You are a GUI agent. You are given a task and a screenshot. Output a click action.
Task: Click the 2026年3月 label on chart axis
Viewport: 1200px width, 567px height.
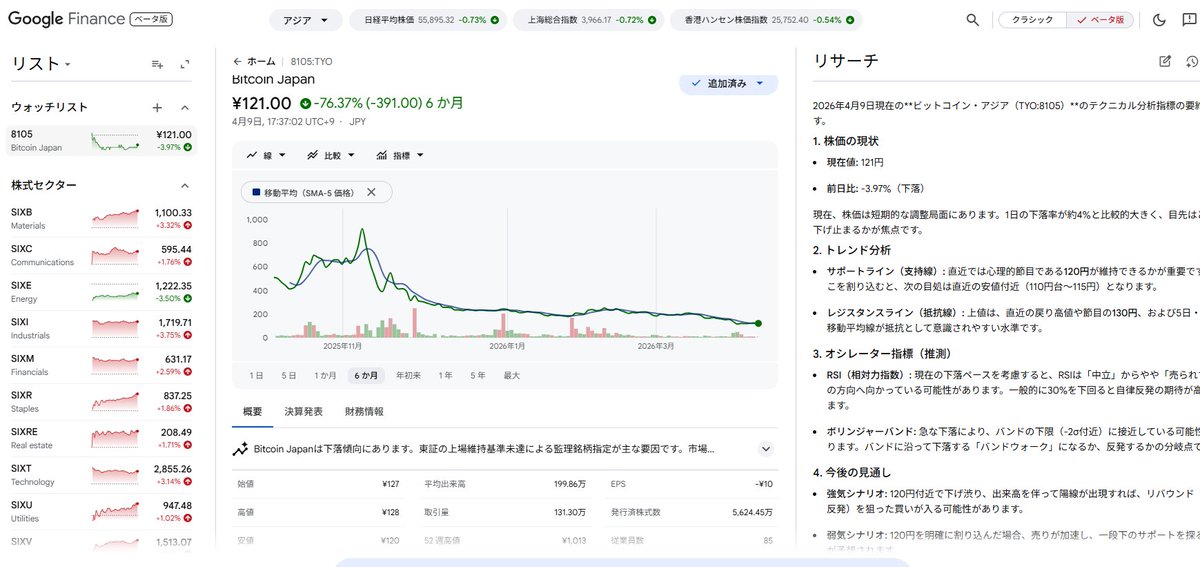click(x=656, y=346)
